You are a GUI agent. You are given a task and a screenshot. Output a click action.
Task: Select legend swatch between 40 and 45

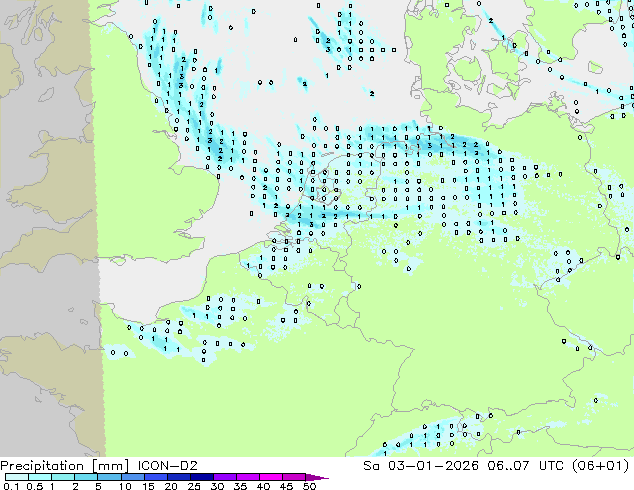coord(271,477)
